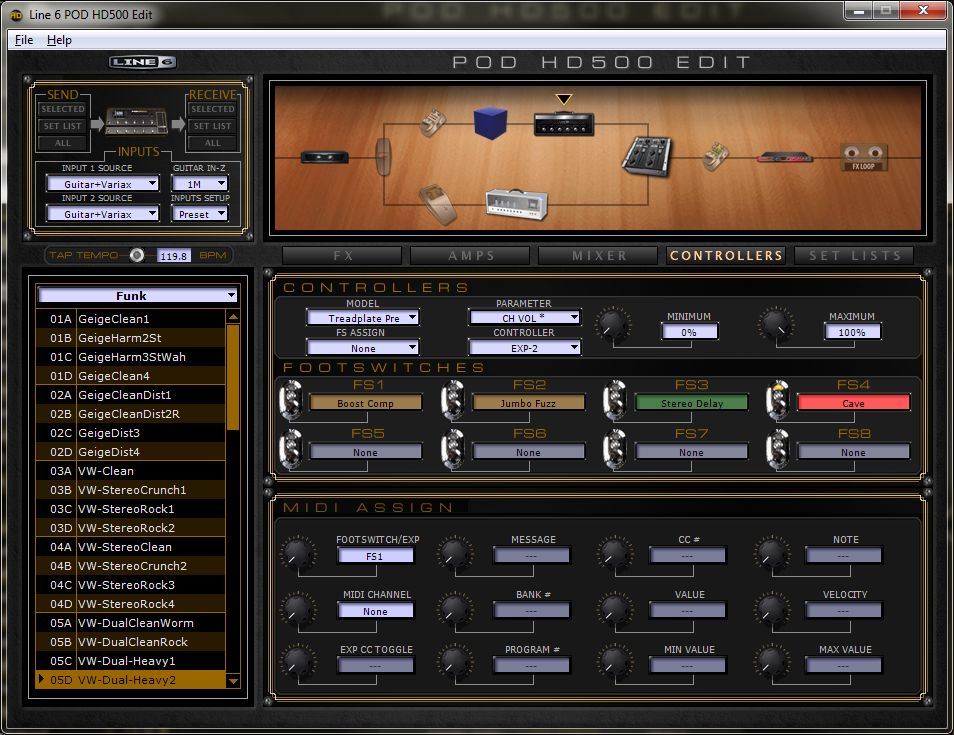954x735 pixels.
Task: Click the FS1 footswitch icon
Action: pos(291,400)
